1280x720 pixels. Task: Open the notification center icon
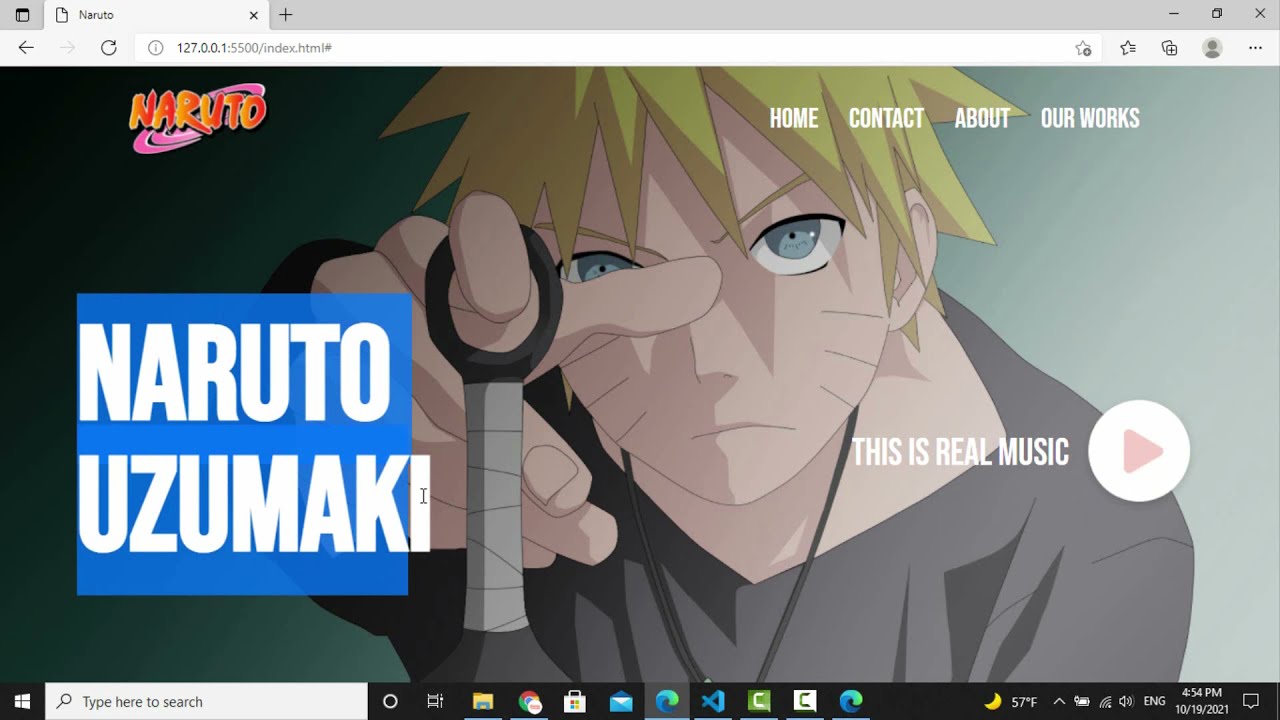(1250, 701)
